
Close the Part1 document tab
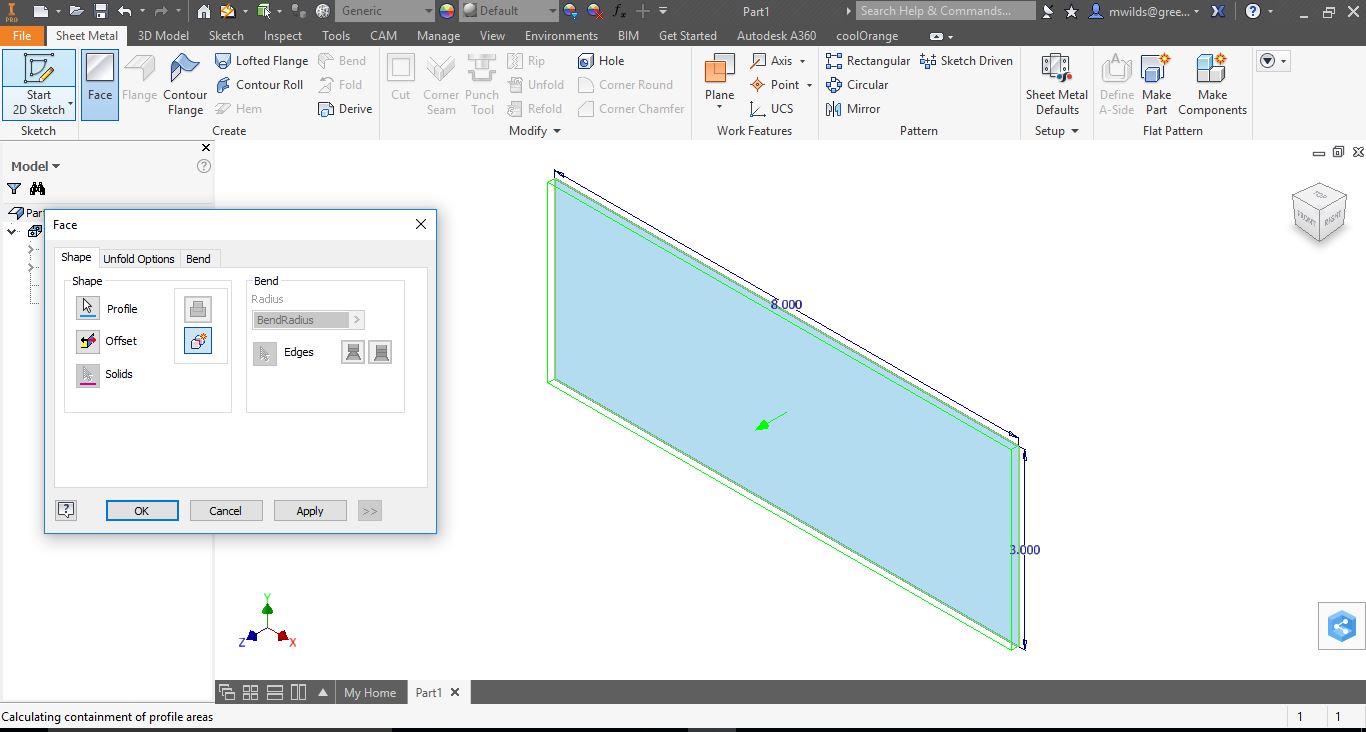[455, 692]
